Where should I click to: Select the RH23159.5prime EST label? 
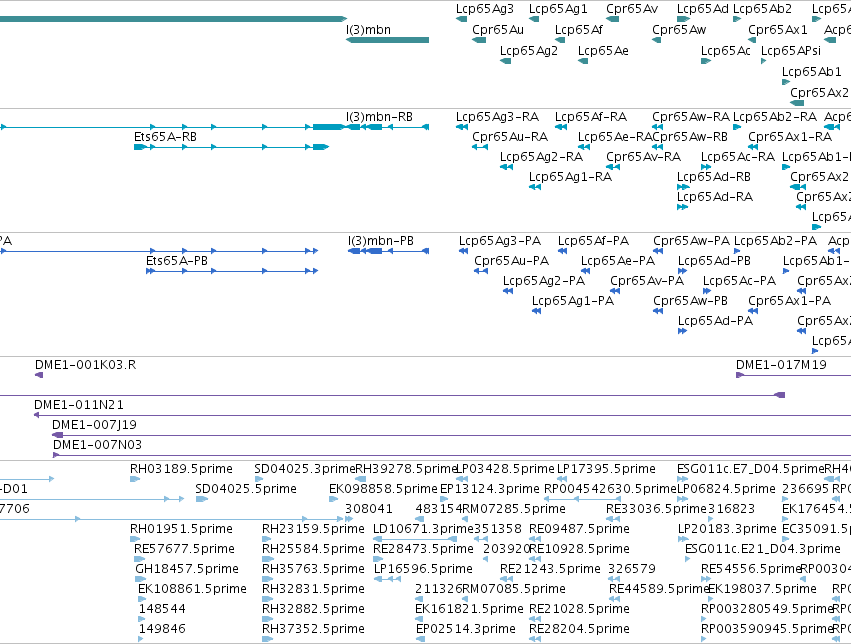(x=313, y=529)
